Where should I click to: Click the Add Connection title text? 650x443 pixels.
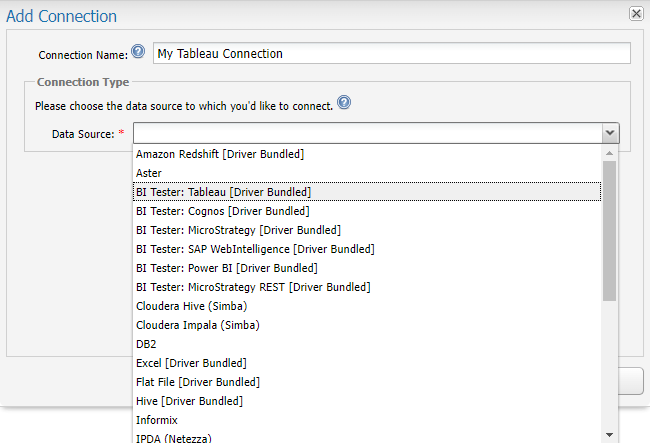coord(61,16)
